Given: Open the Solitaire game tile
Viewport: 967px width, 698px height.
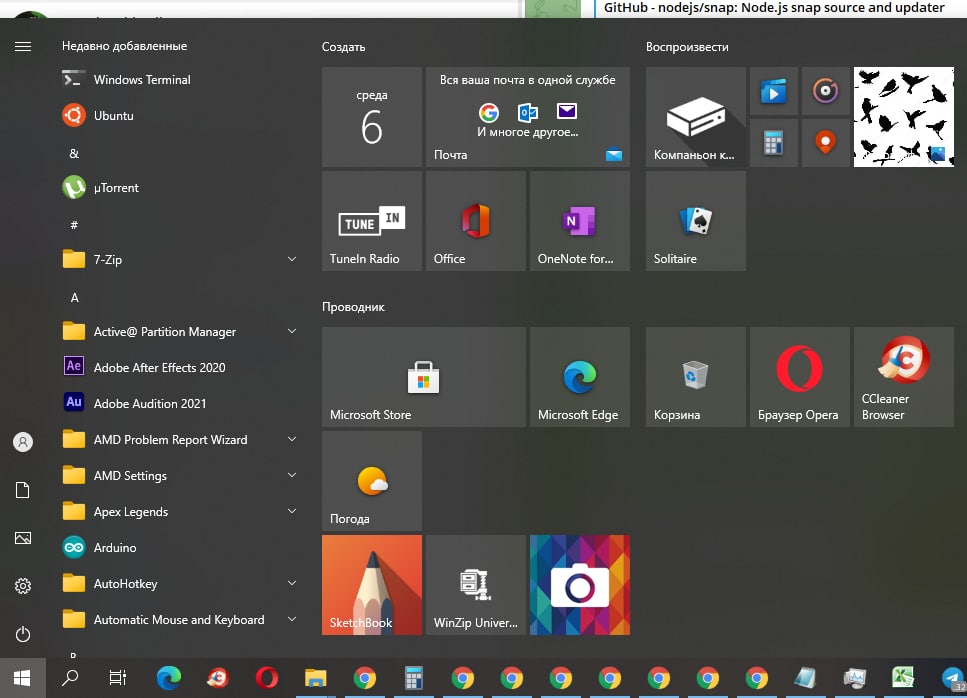Looking at the screenshot, I should [x=695, y=221].
